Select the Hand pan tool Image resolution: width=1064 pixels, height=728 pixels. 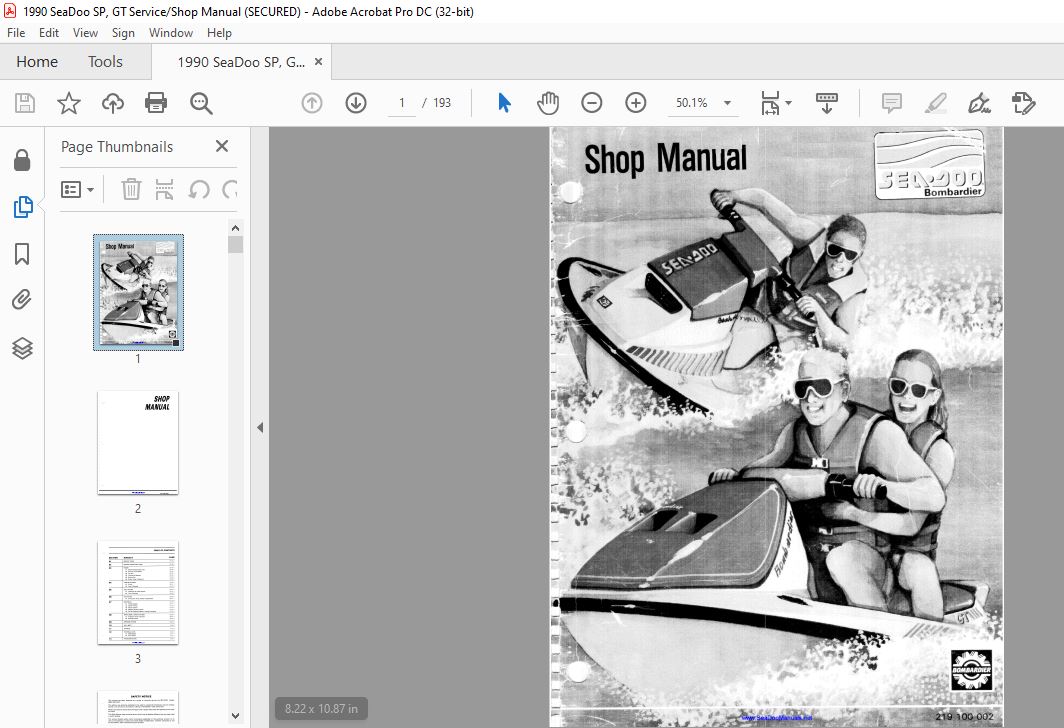[548, 103]
